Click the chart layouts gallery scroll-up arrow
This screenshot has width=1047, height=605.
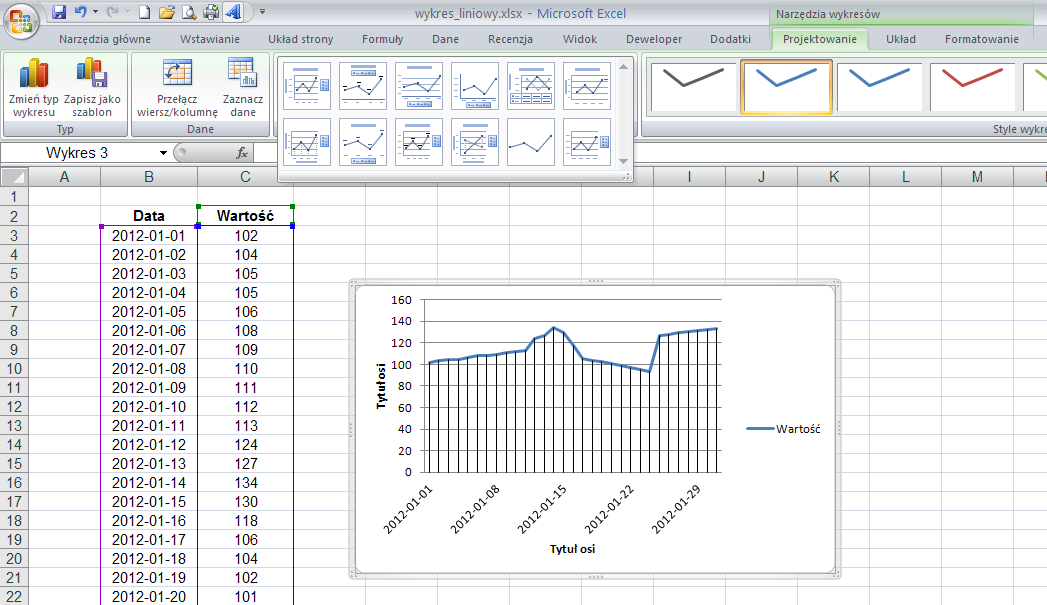click(624, 67)
